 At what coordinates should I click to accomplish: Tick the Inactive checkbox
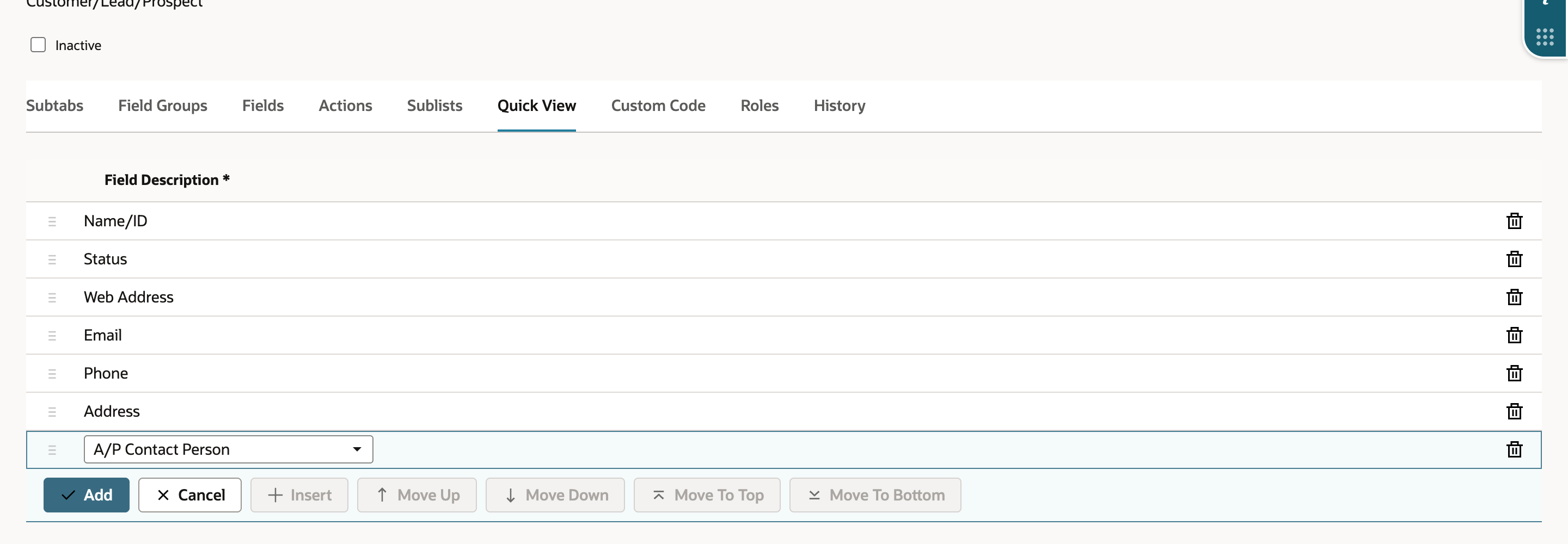(38, 45)
